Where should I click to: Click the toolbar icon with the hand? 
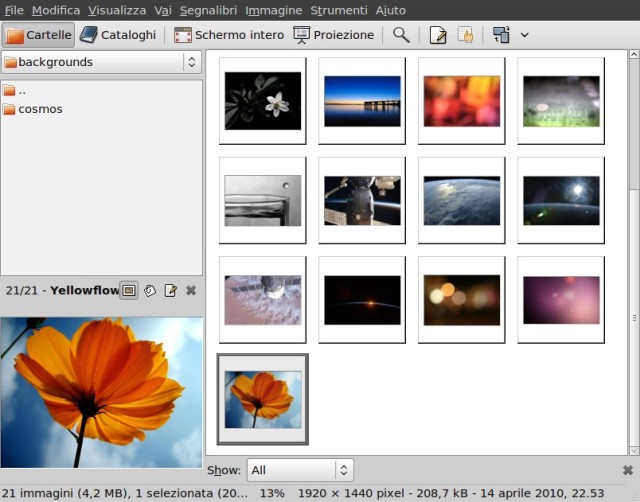pyautogui.click(x=465, y=35)
